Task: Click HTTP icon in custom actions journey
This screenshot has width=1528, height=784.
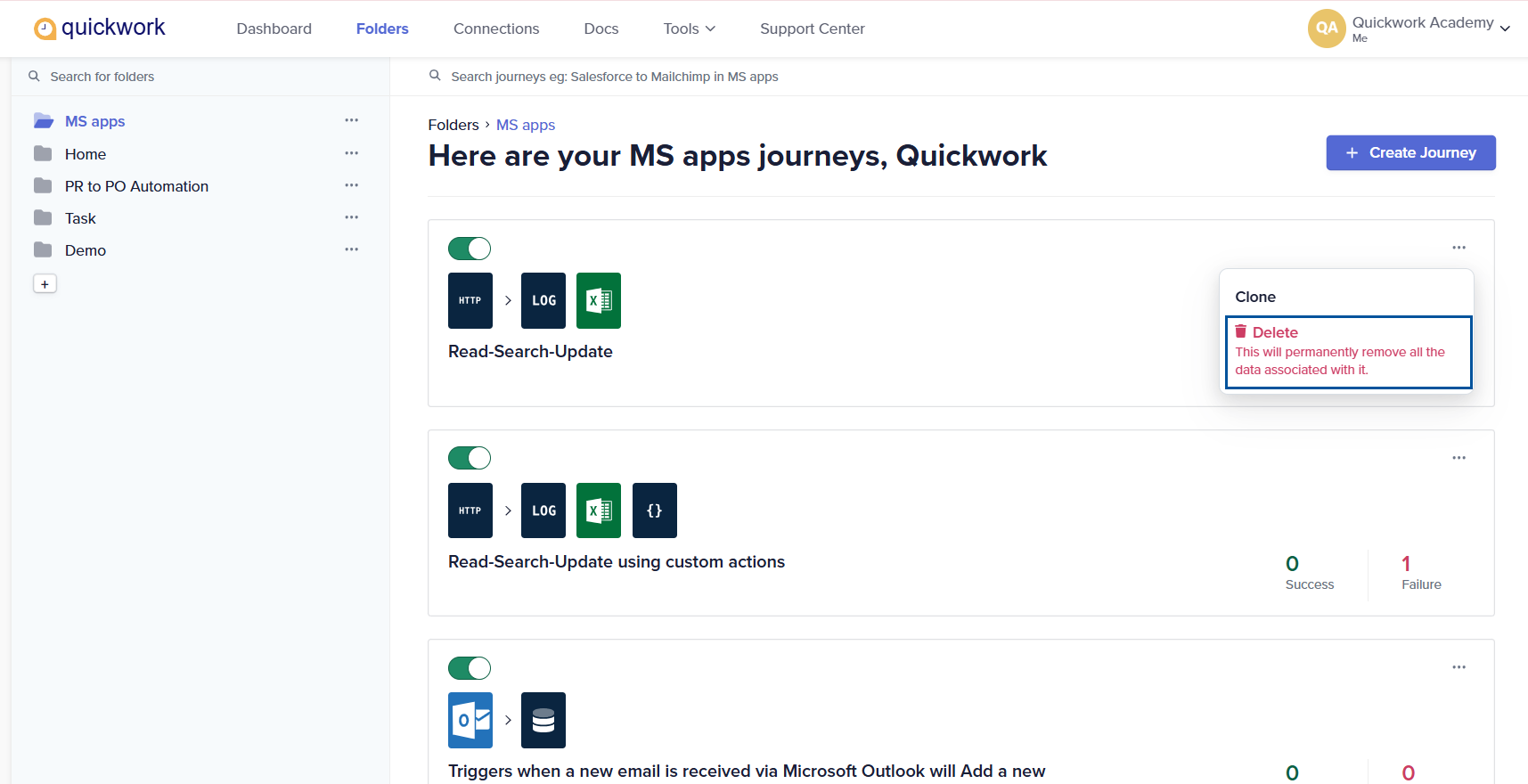Action: (x=470, y=510)
